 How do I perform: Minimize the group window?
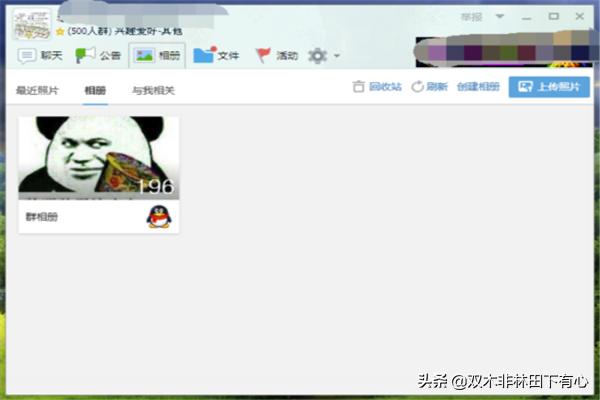(527, 18)
